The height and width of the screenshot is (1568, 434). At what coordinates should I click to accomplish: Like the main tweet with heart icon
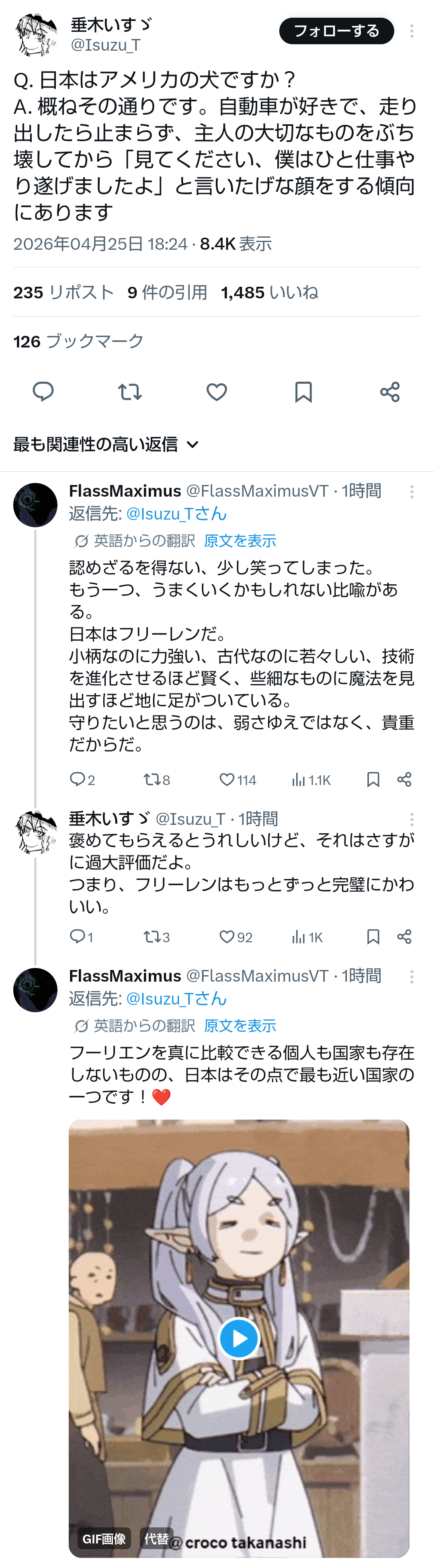tap(216, 391)
